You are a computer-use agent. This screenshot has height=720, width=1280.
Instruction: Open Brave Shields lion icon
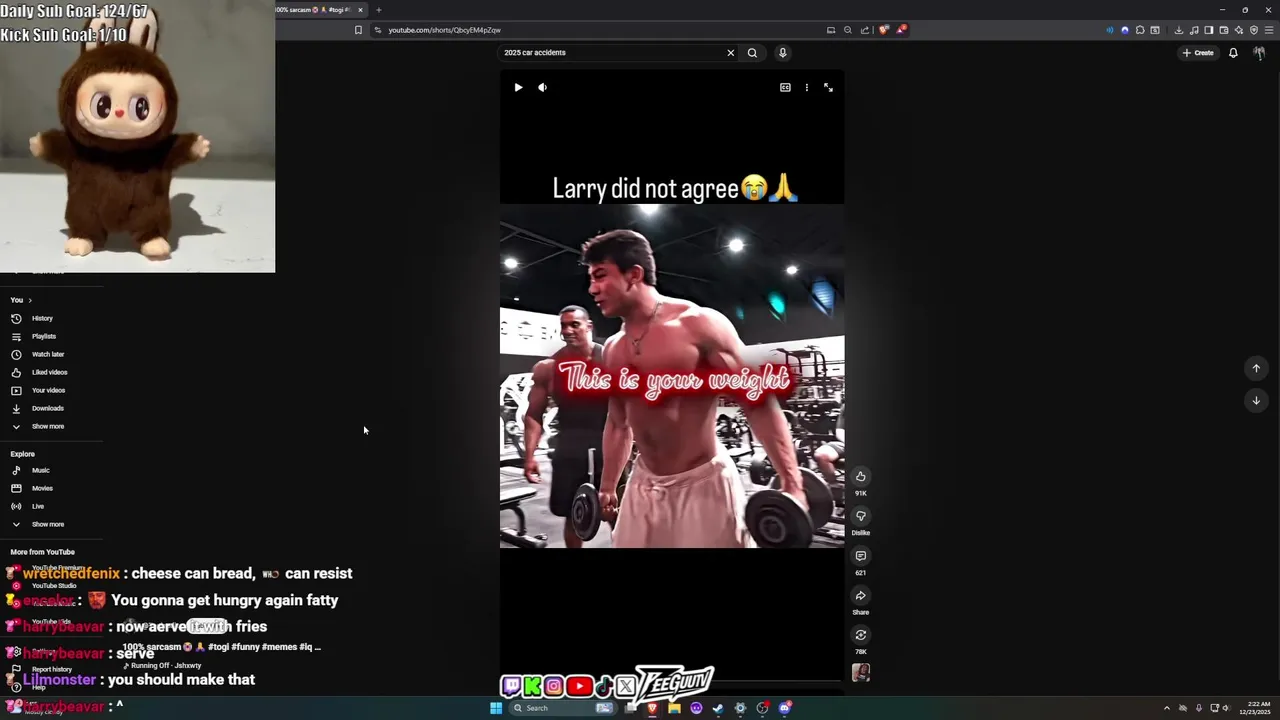point(883,30)
